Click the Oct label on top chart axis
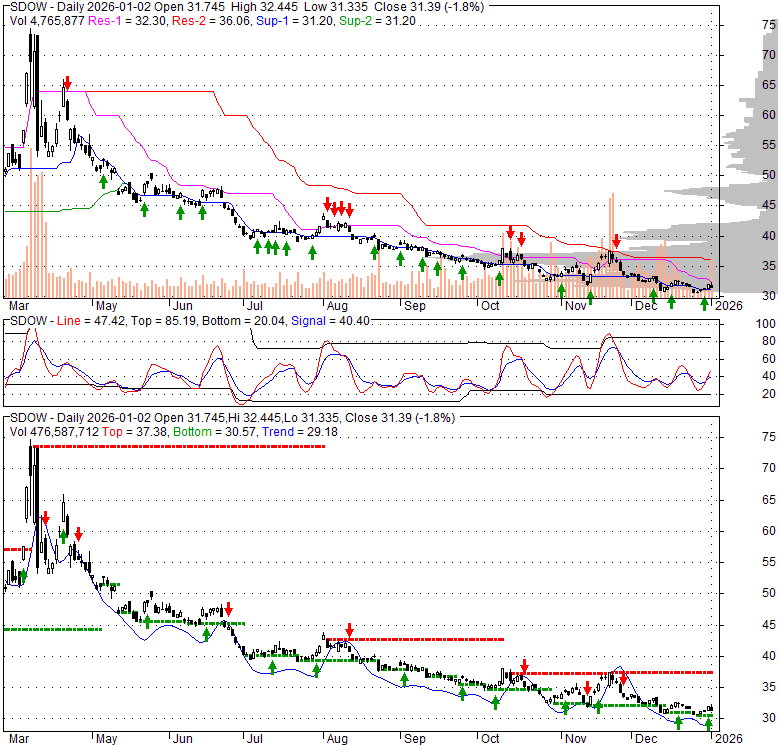The height and width of the screenshot is (745, 780). [489, 305]
